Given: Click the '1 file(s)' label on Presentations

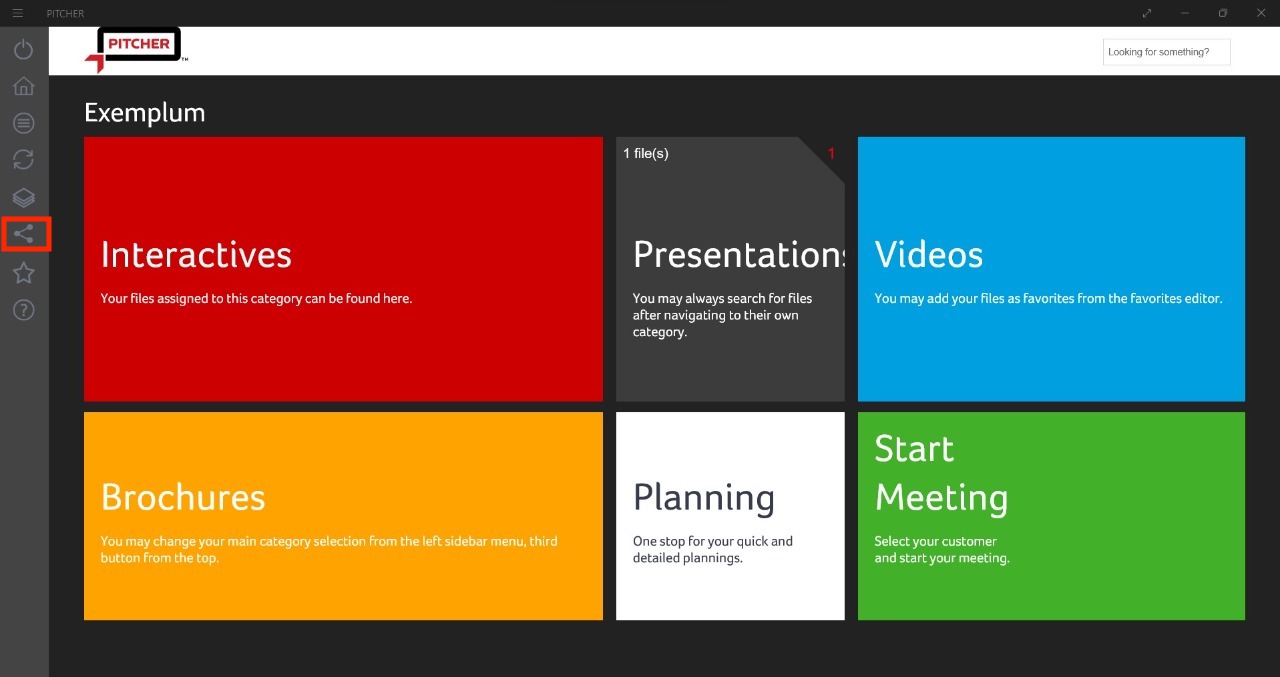Looking at the screenshot, I should coord(646,153).
